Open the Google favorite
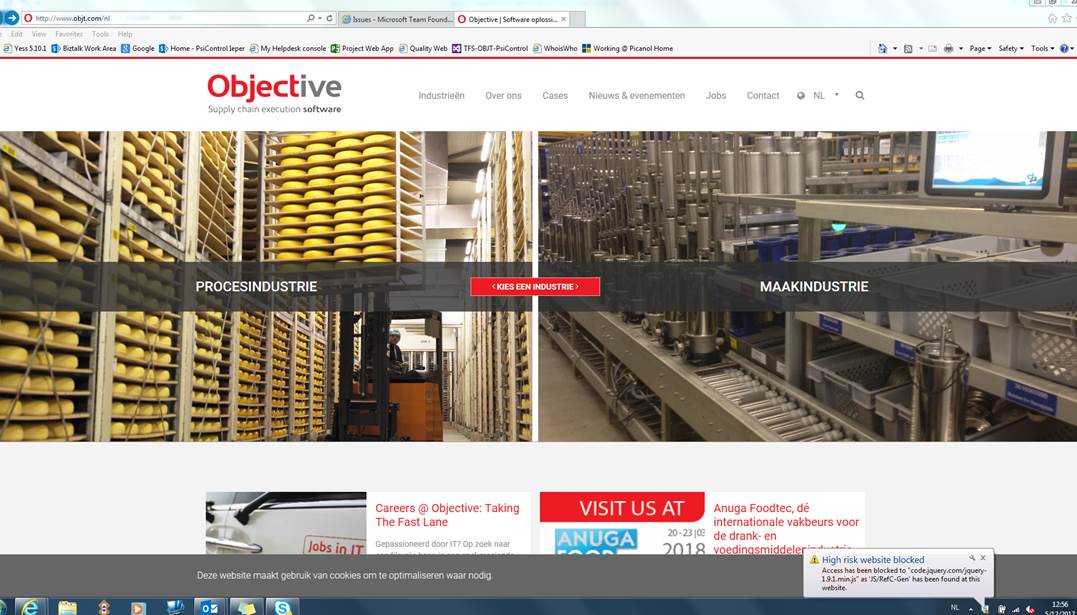Viewport: 1077px width, 615px height. pos(138,49)
